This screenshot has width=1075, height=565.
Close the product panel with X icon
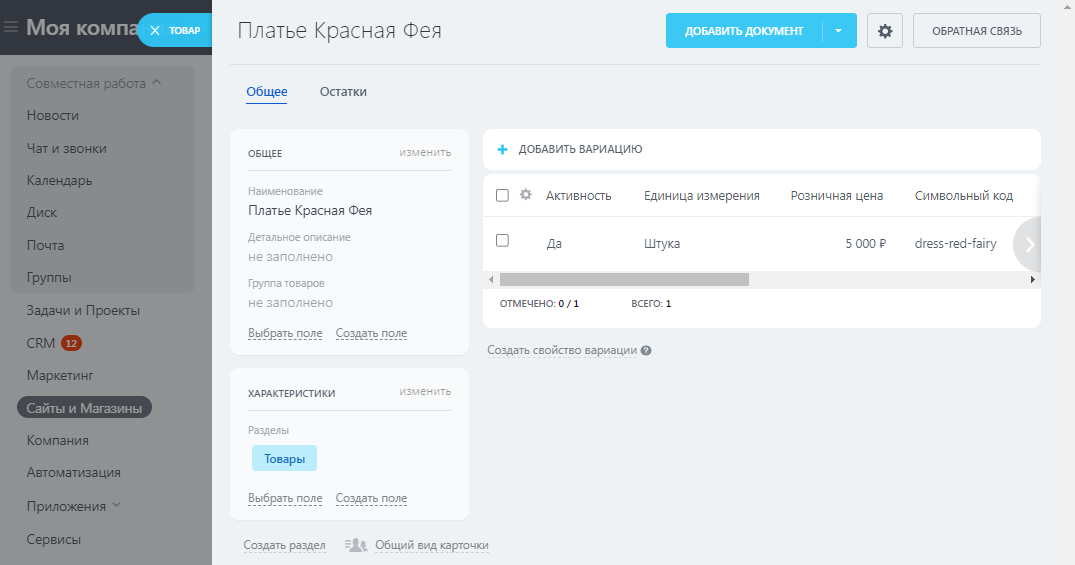154,31
